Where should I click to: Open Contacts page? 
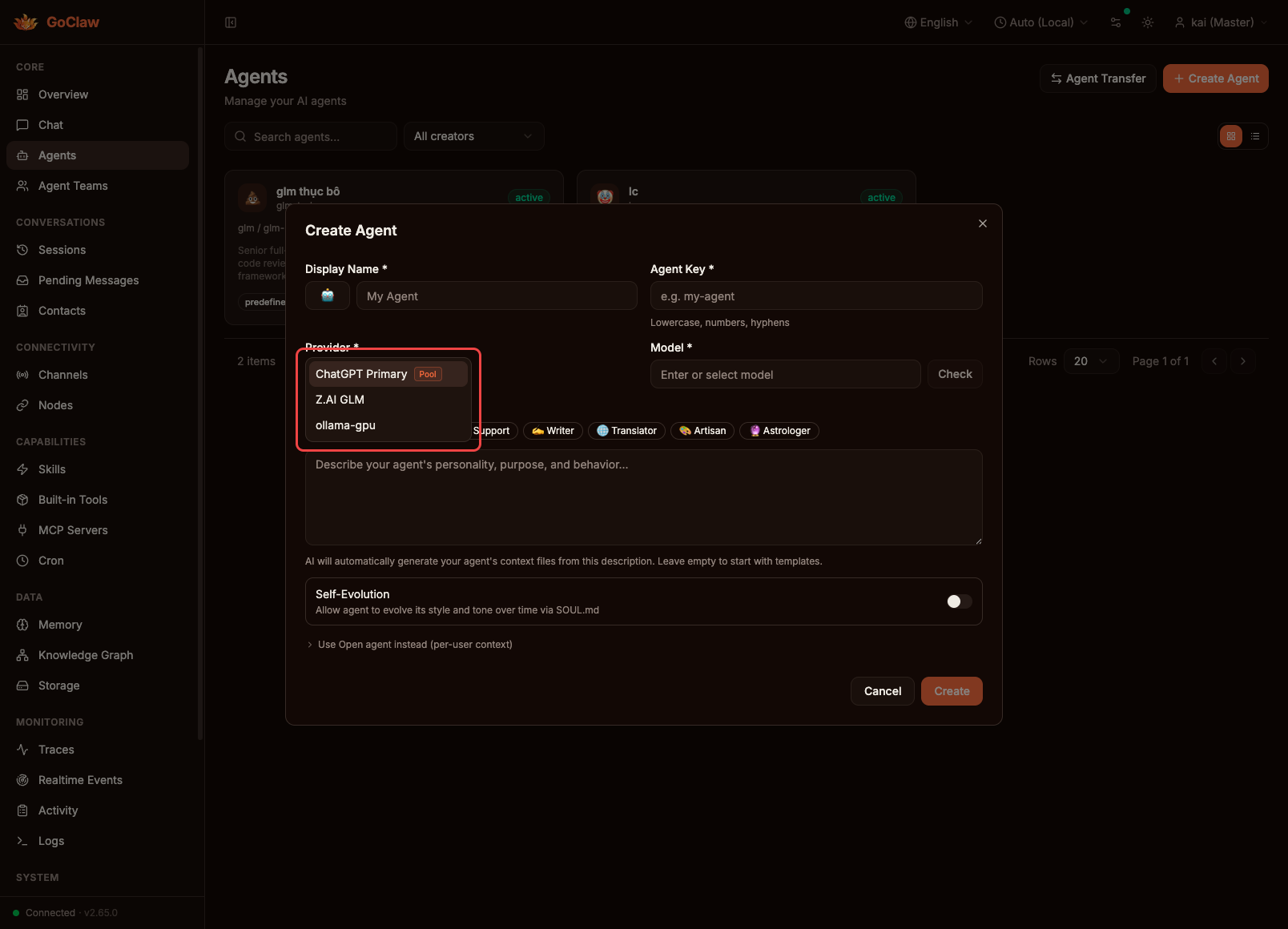[98, 311]
